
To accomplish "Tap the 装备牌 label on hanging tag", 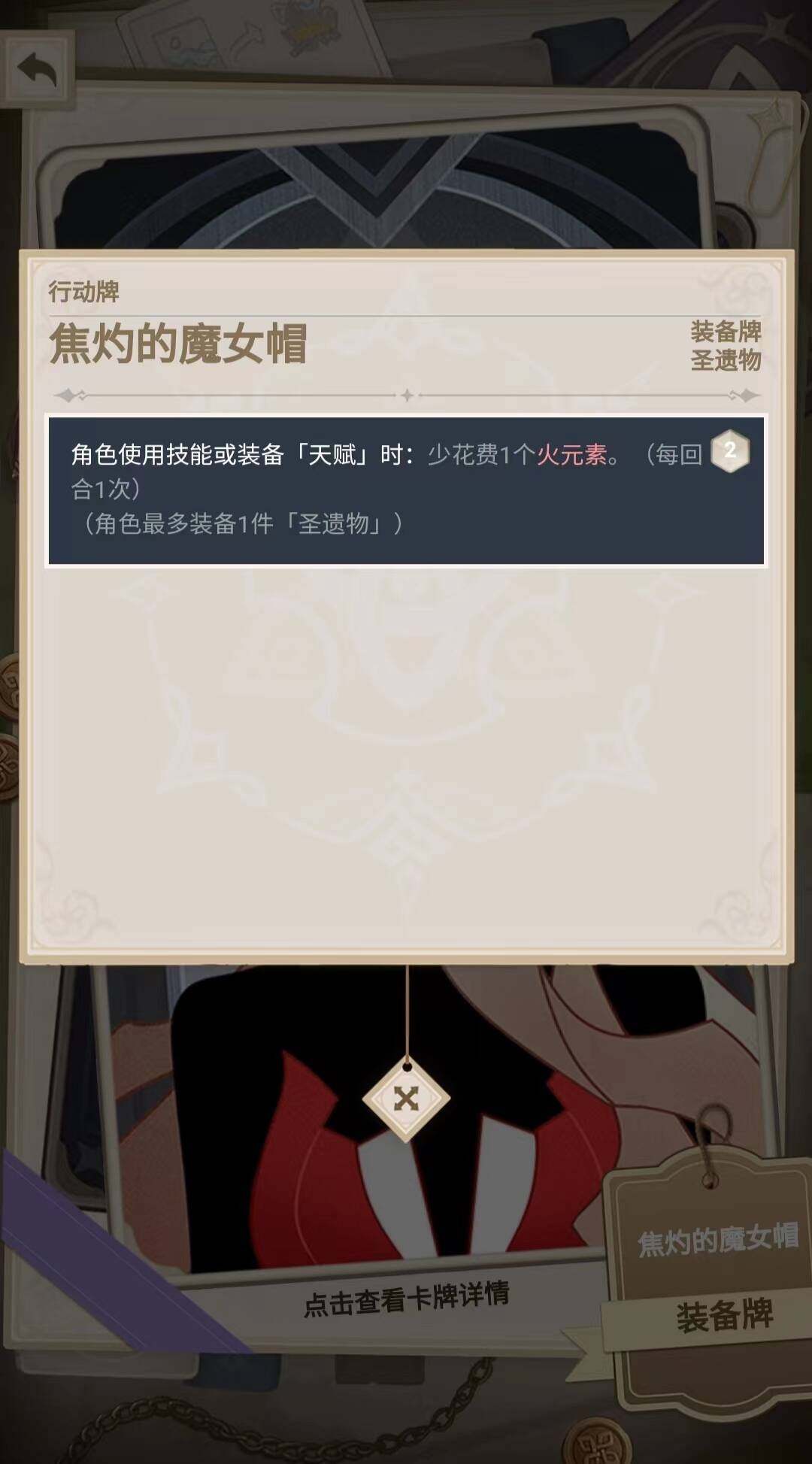I will coord(724,1316).
